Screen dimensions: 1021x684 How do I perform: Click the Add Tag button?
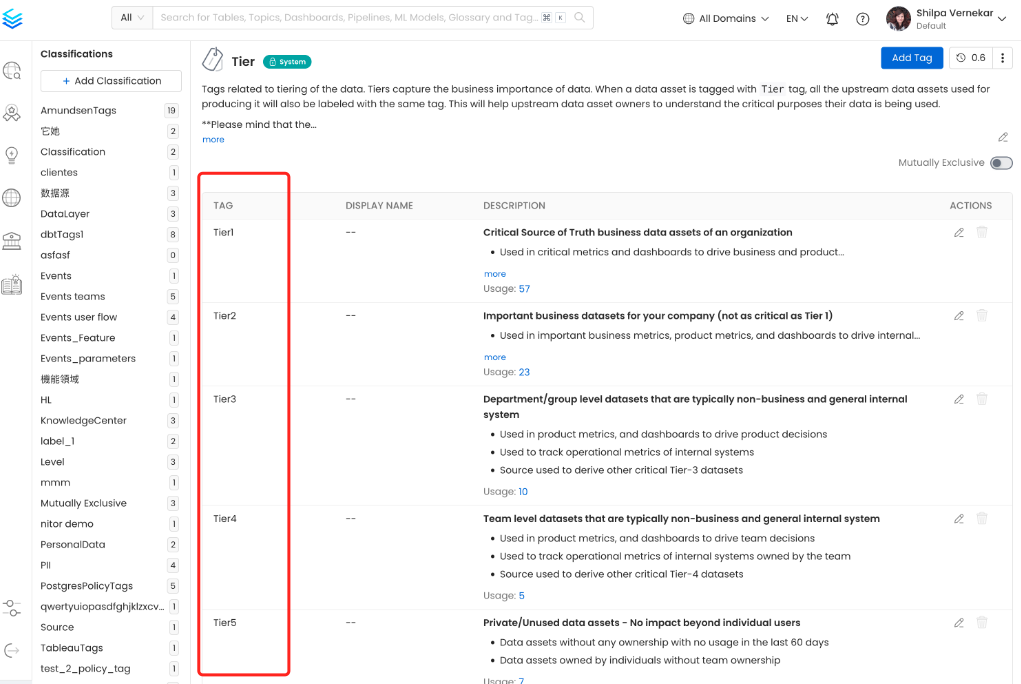[911, 58]
